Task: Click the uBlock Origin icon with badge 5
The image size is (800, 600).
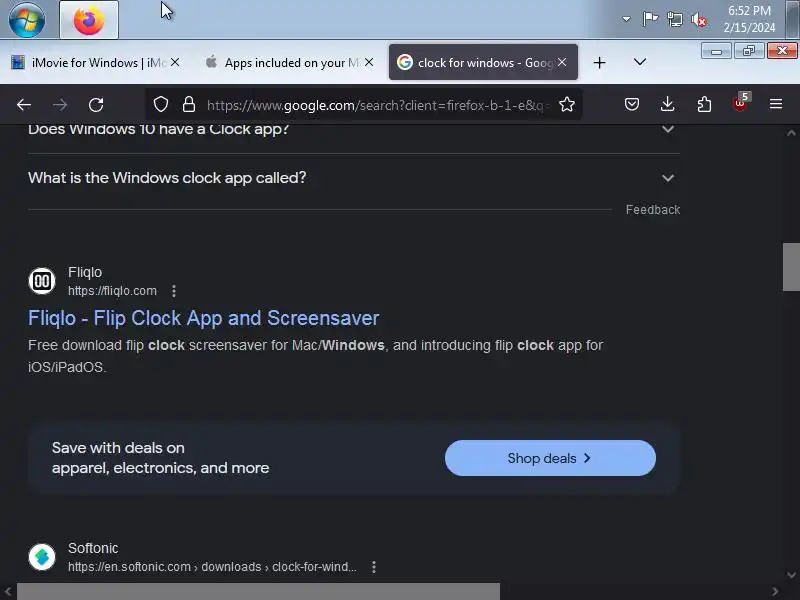Action: pyautogui.click(x=740, y=104)
